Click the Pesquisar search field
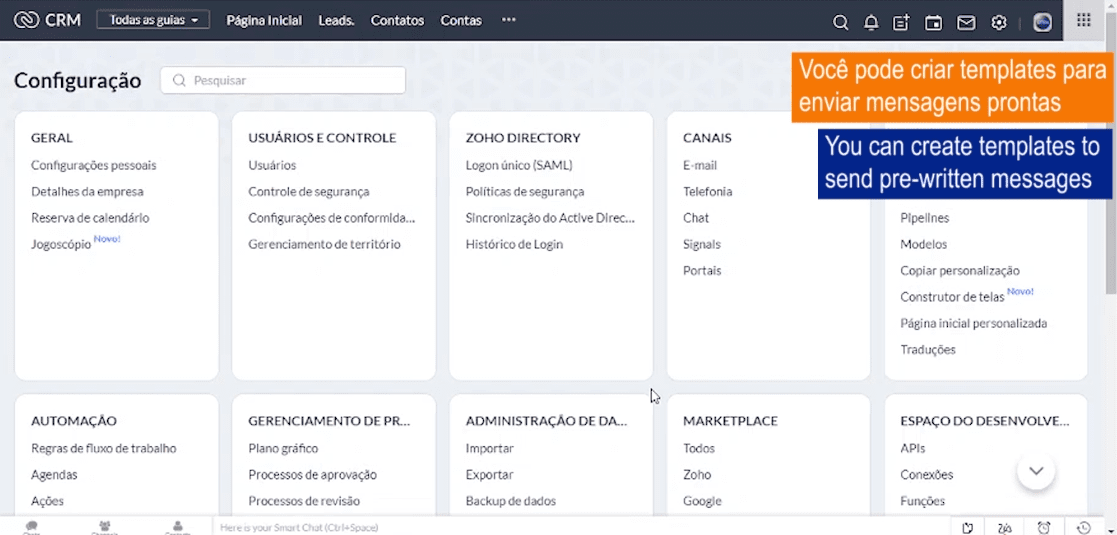The width and height of the screenshot is (1117, 535). click(283, 80)
